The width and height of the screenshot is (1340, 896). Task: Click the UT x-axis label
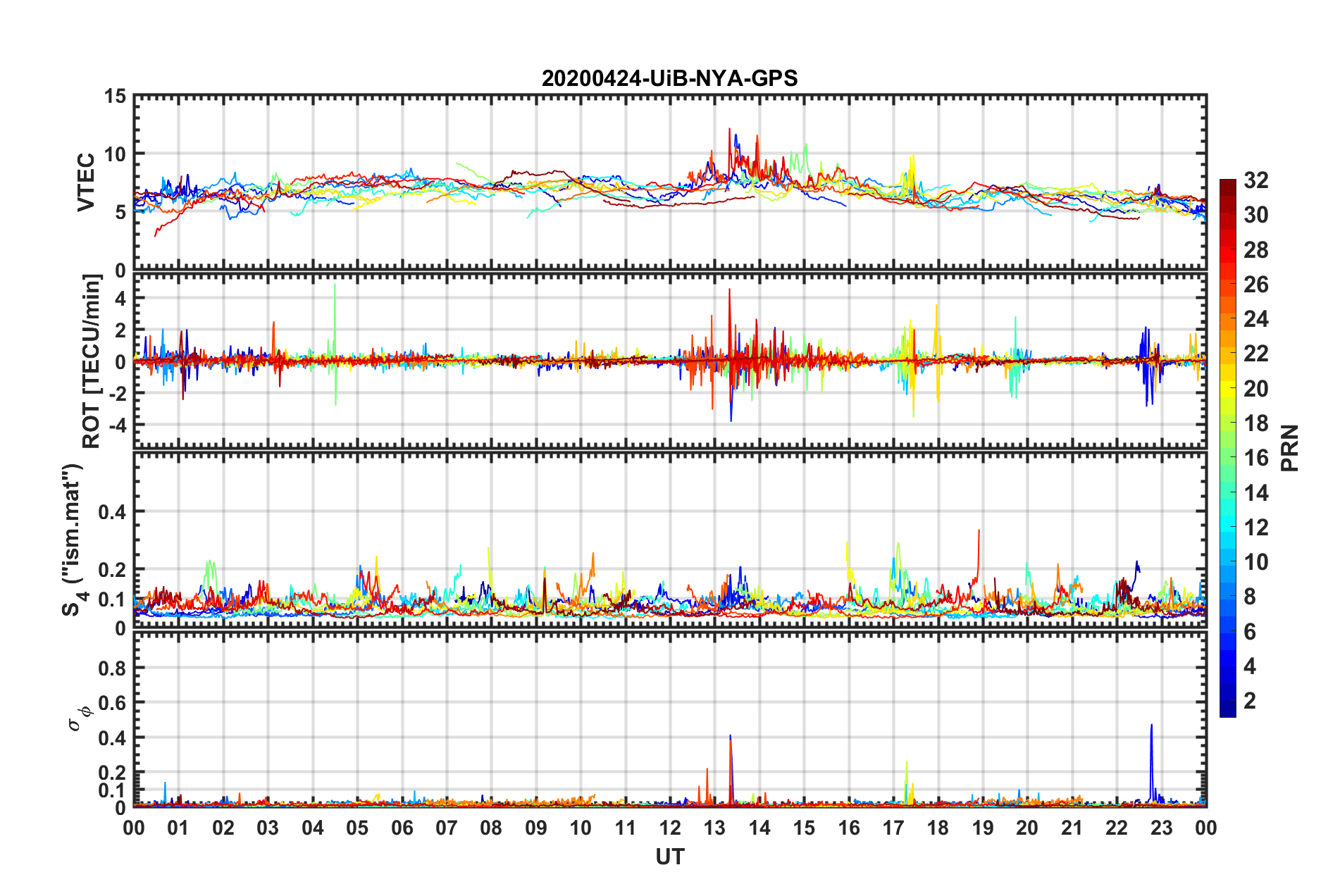point(669,857)
